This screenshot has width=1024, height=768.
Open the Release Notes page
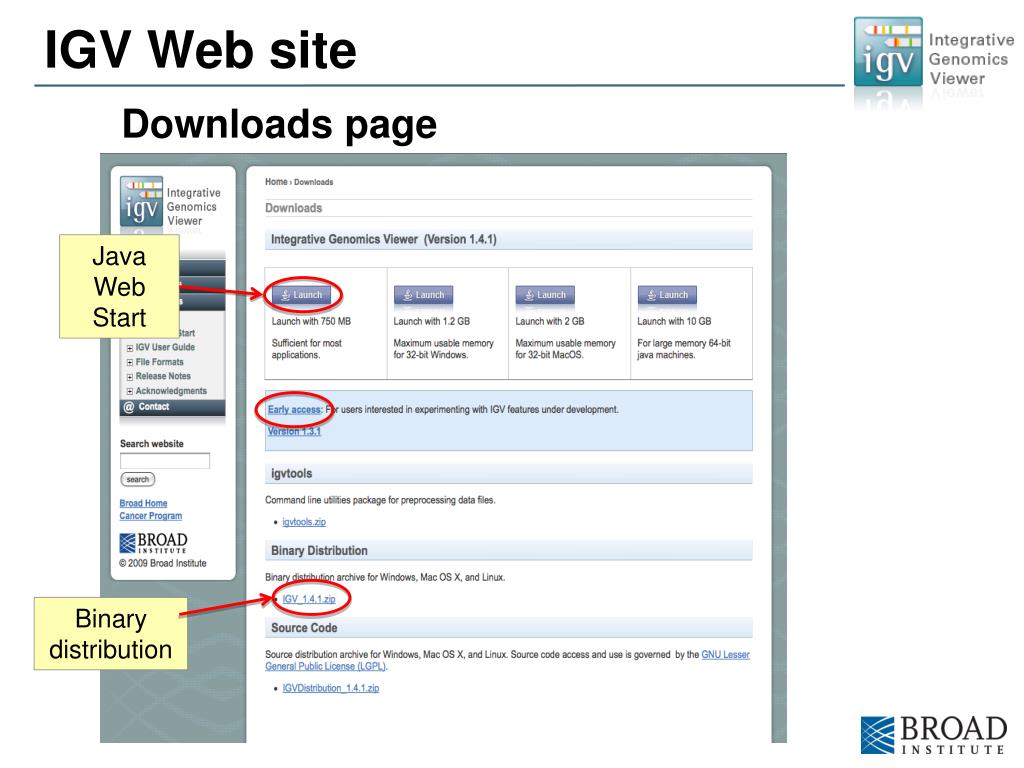click(163, 376)
